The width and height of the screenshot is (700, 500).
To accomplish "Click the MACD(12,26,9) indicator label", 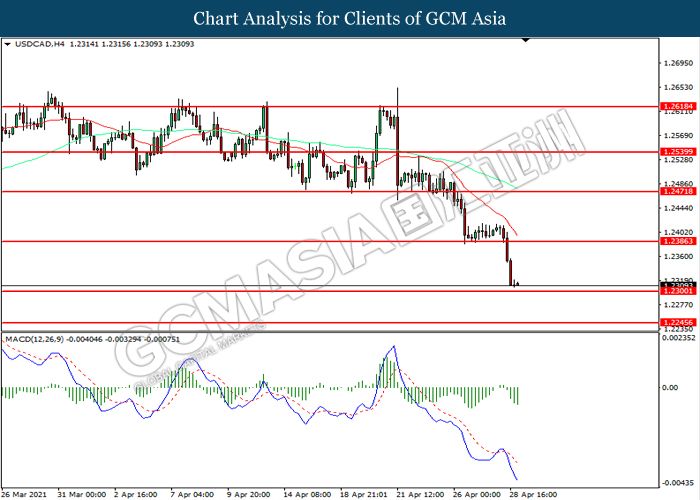I will click(x=35, y=339).
